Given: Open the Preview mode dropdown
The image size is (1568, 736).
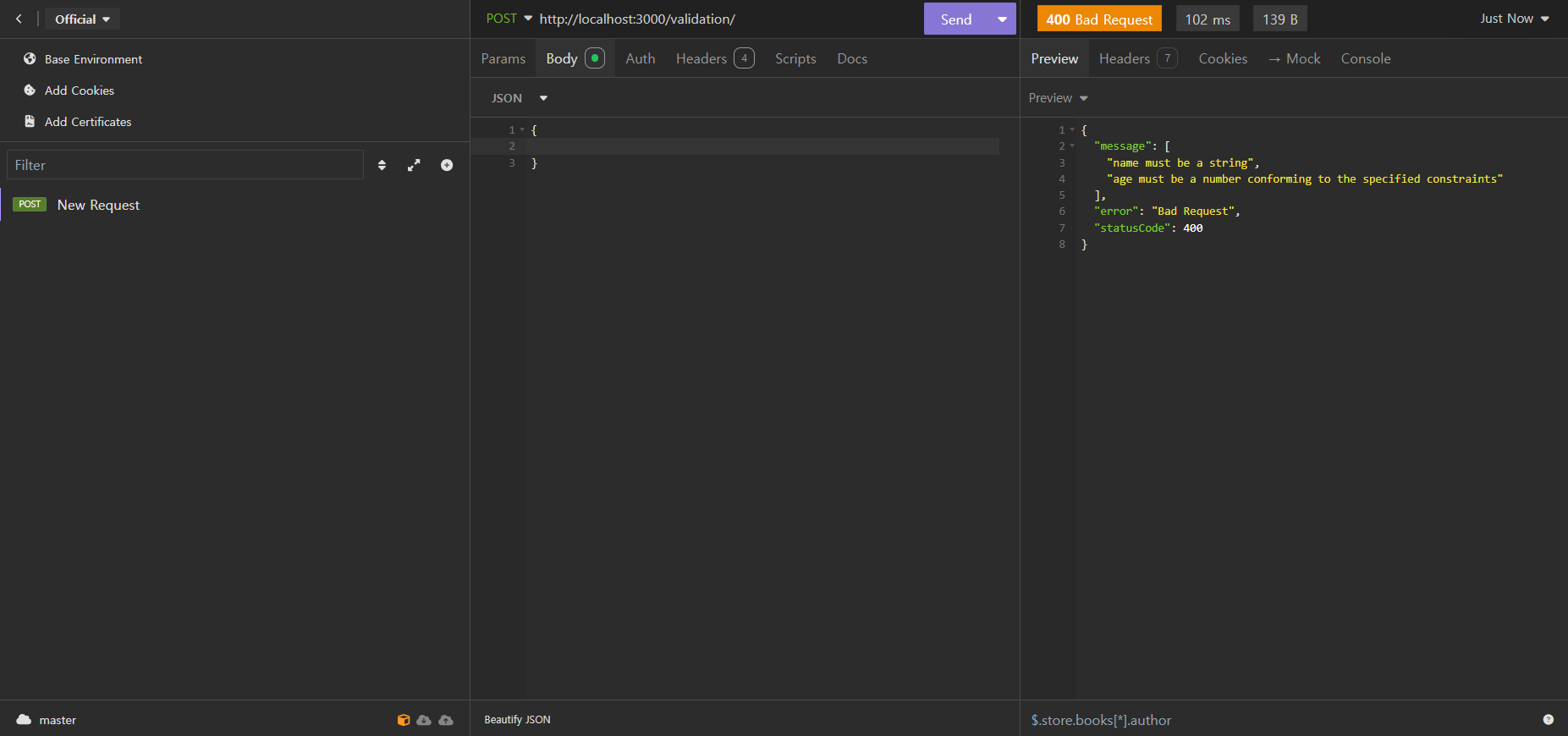Looking at the screenshot, I should click(x=1058, y=98).
